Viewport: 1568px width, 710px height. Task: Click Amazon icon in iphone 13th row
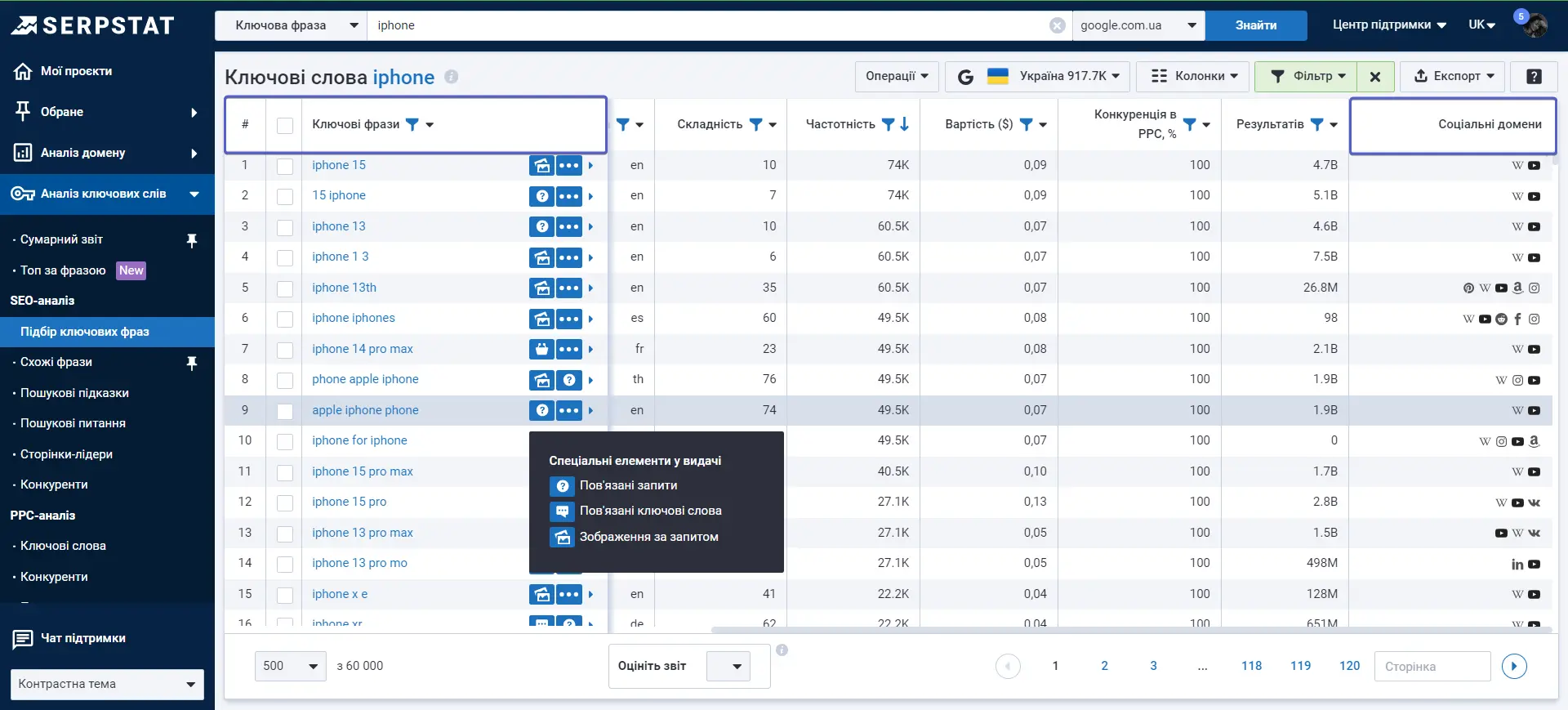coord(1517,288)
